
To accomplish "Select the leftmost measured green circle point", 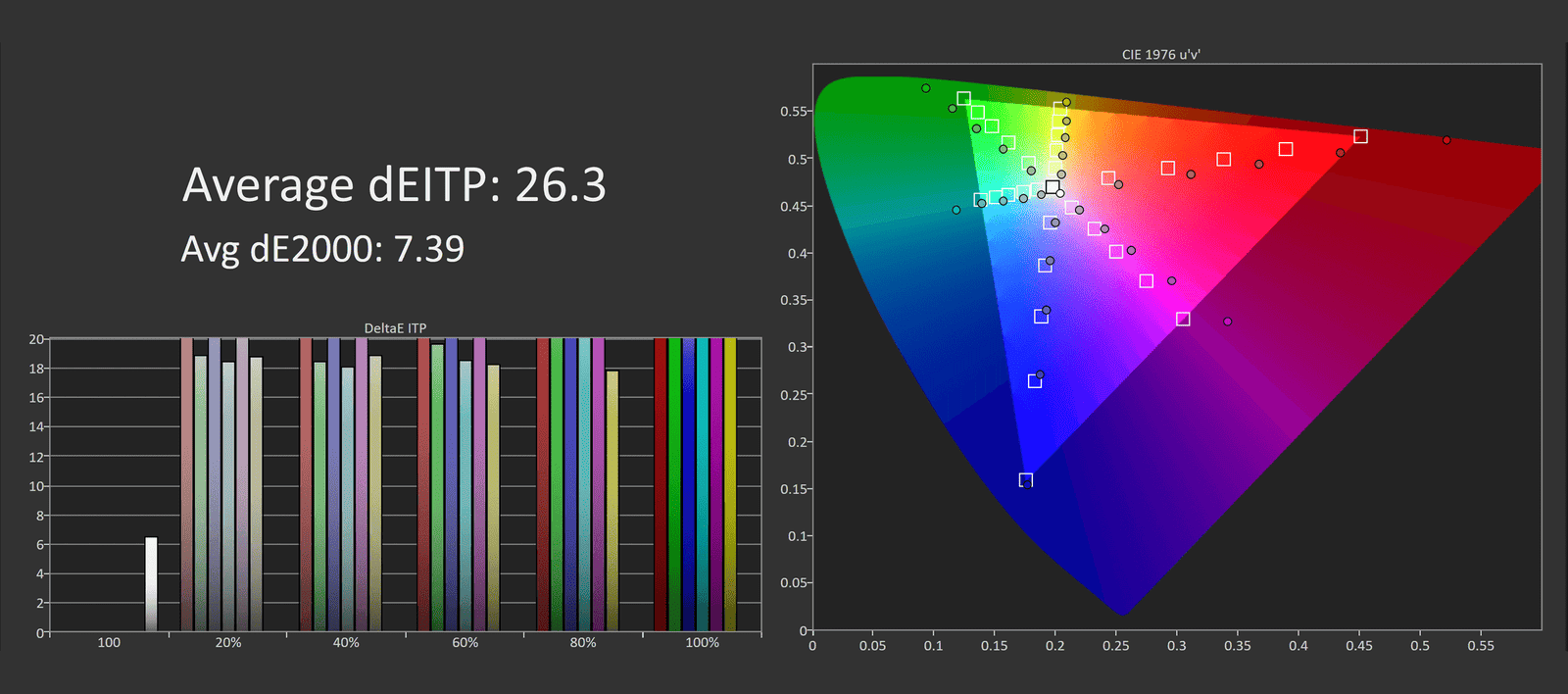I will tap(925, 88).
